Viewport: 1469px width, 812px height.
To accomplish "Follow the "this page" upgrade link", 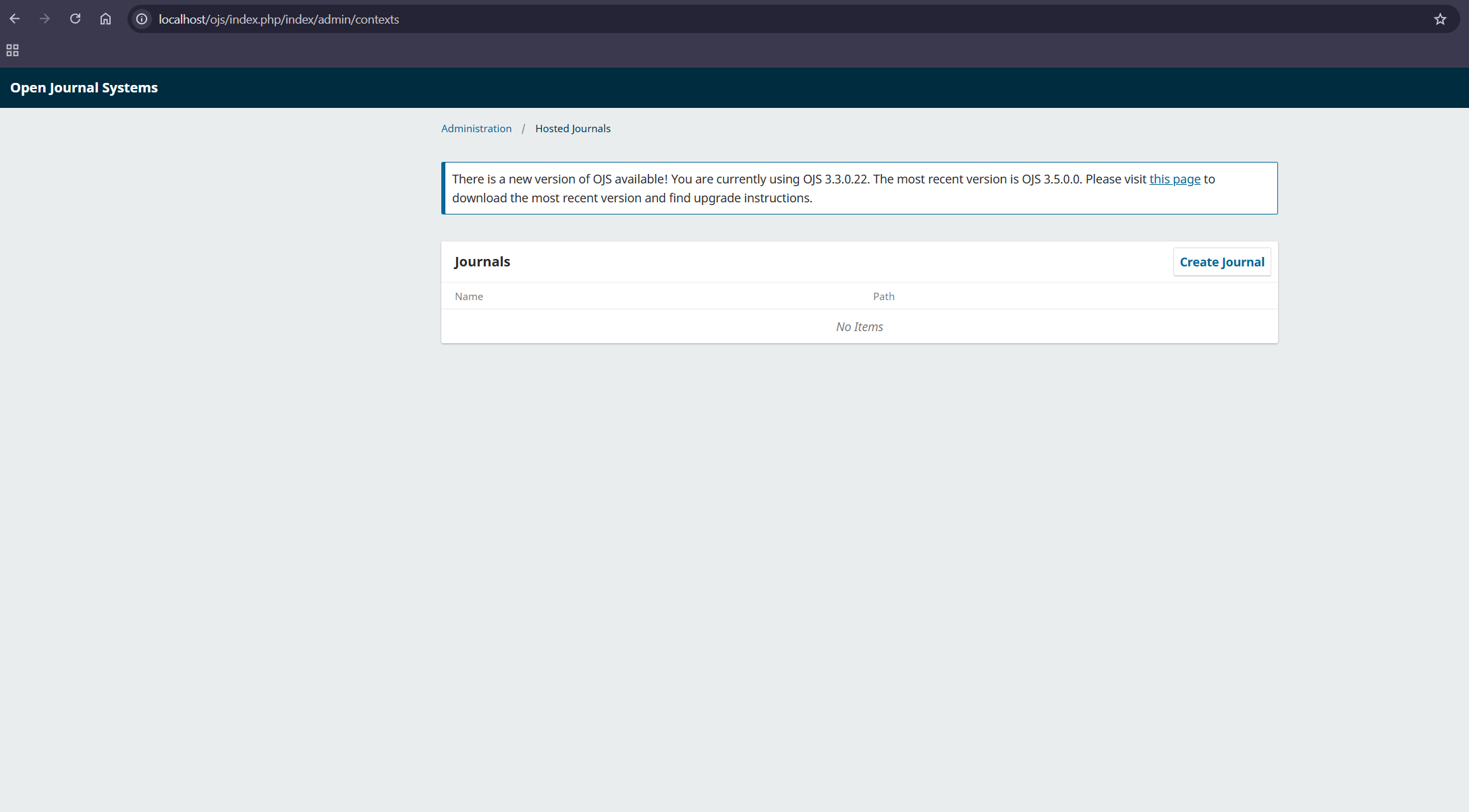I will [x=1174, y=179].
